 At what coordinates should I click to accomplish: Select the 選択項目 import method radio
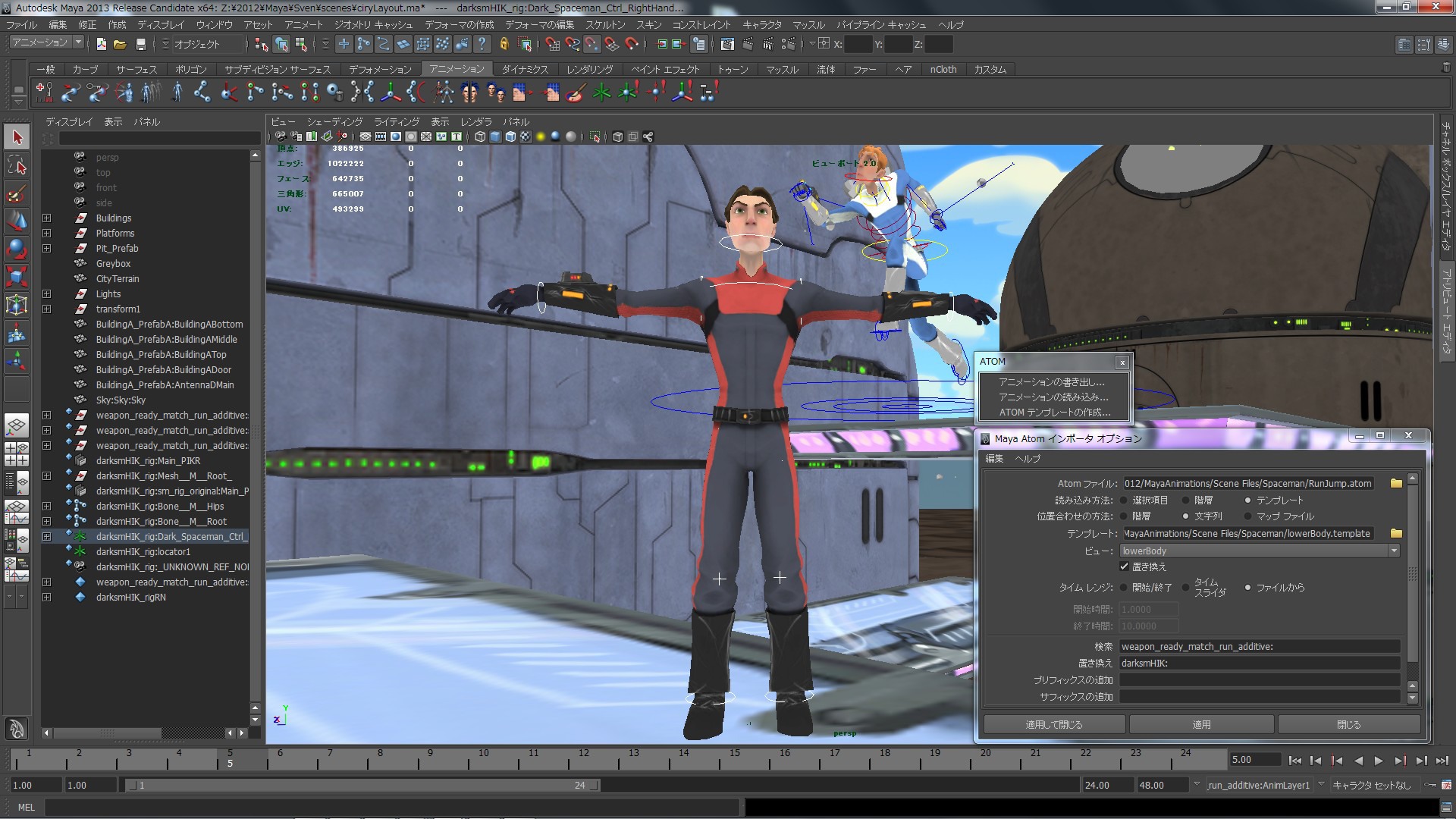[x=1124, y=500]
